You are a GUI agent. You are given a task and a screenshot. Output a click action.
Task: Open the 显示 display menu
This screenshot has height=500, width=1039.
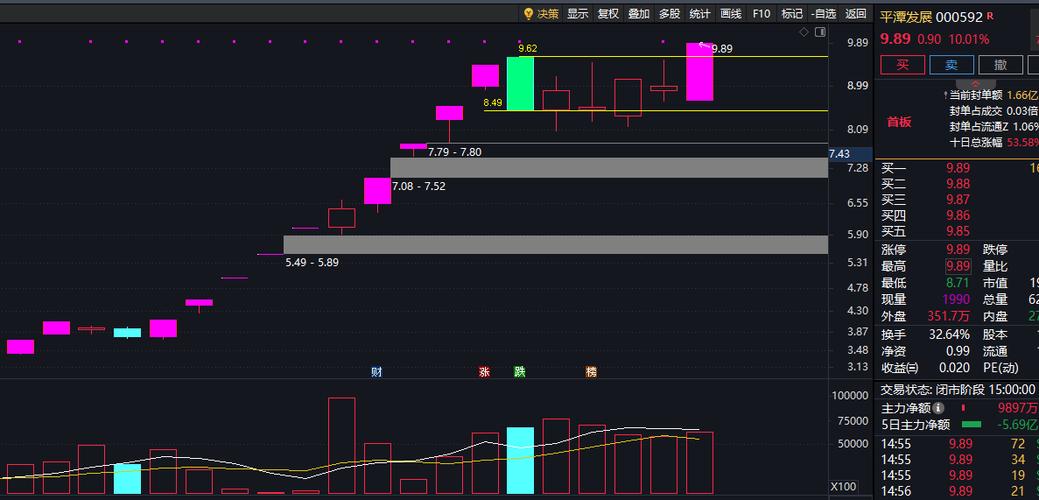pyautogui.click(x=577, y=14)
